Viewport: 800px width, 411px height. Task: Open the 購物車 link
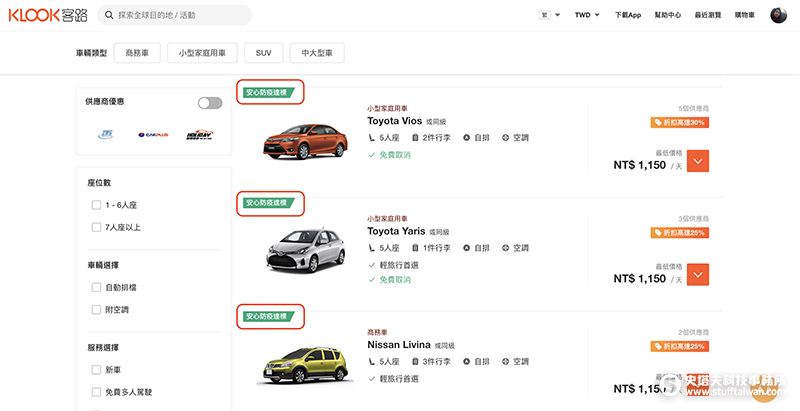(744, 15)
